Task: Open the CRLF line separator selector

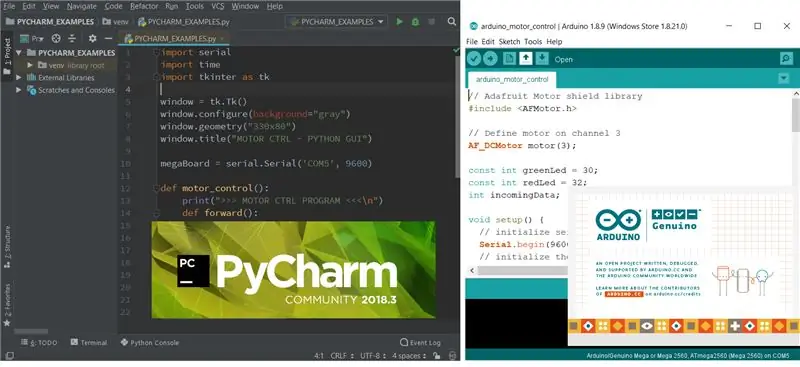Action: (x=342, y=355)
